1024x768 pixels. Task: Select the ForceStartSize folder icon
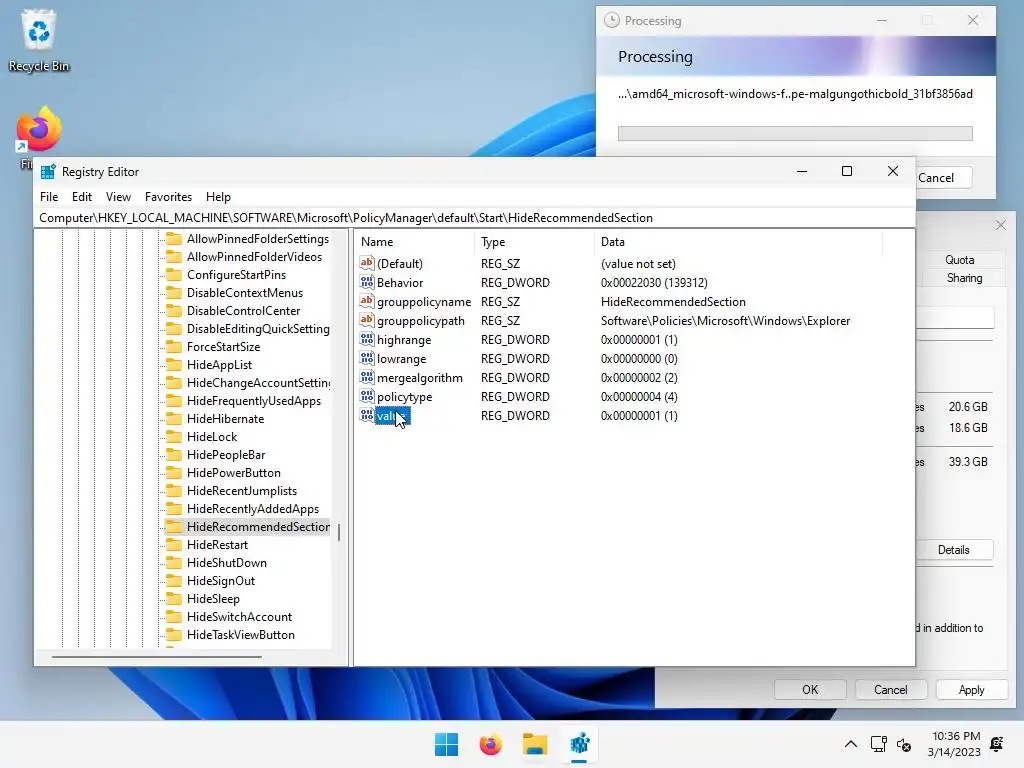pyautogui.click(x=174, y=347)
